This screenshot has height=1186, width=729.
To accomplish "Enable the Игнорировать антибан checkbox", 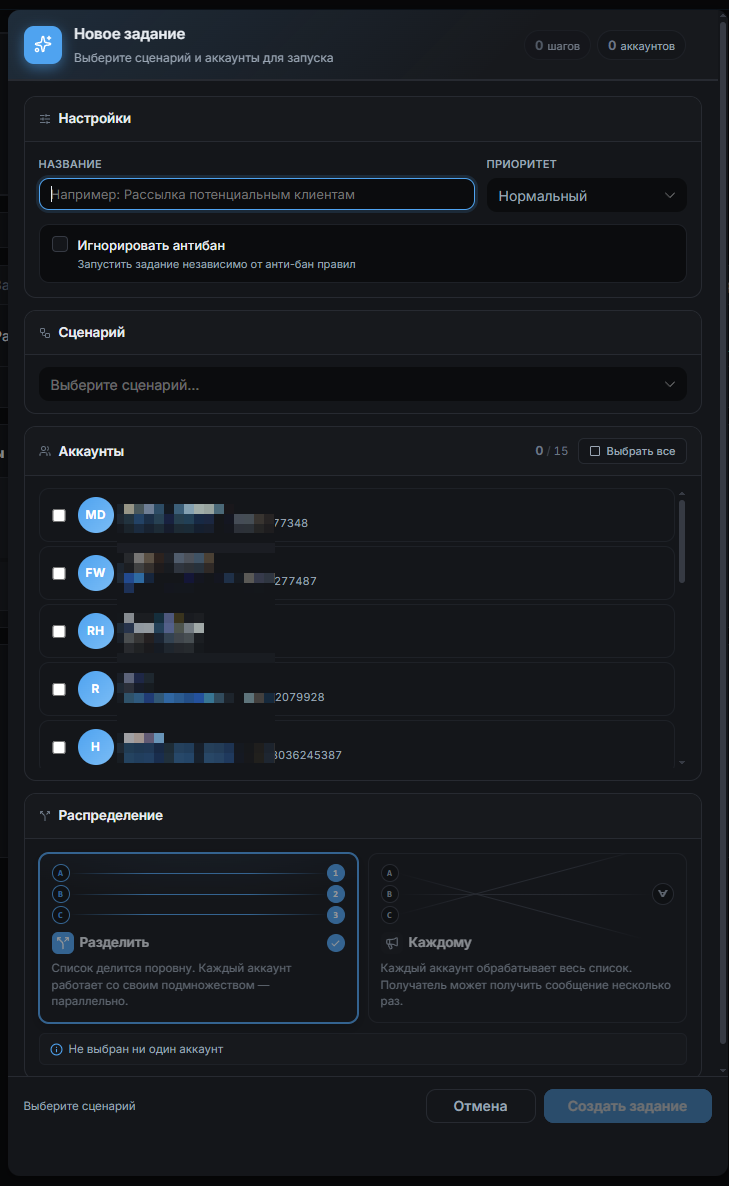I will [x=60, y=244].
